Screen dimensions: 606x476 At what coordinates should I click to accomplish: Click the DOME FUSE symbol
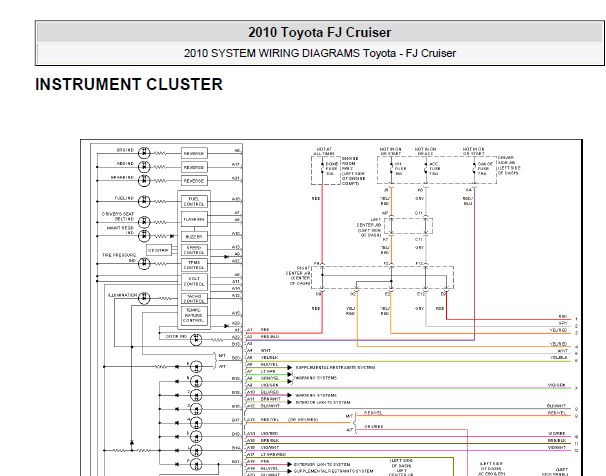click(323, 168)
